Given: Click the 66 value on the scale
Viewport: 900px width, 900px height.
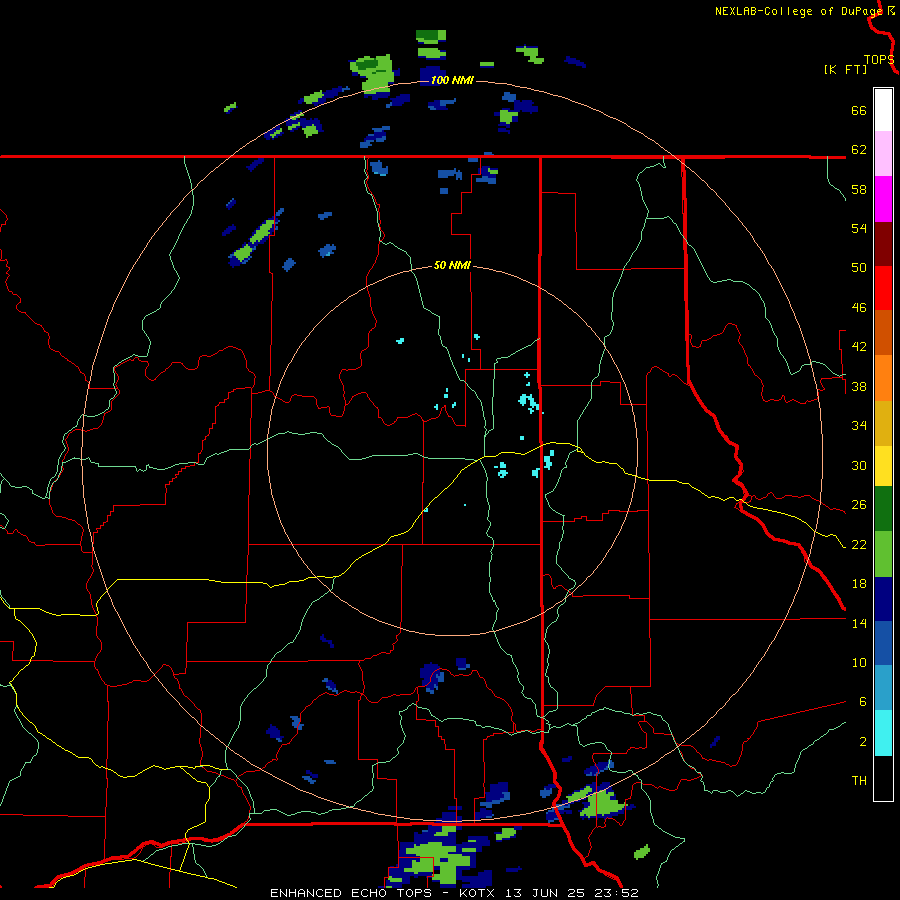Looking at the screenshot, I should [x=859, y=110].
